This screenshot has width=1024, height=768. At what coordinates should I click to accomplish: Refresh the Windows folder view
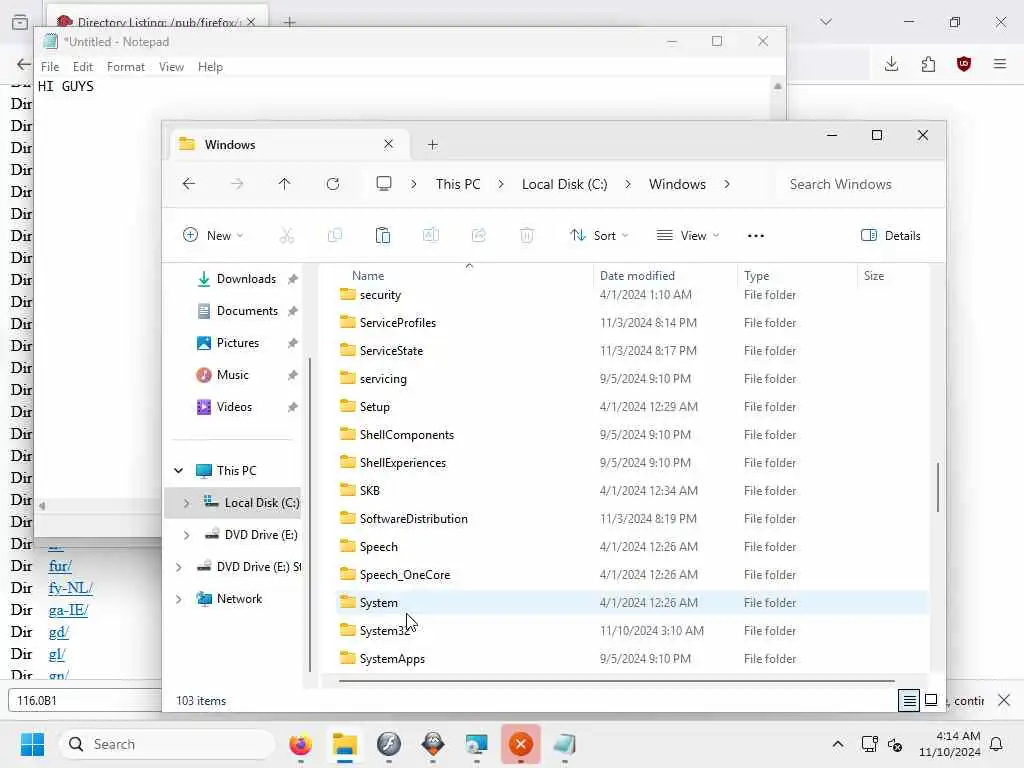tap(333, 184)
